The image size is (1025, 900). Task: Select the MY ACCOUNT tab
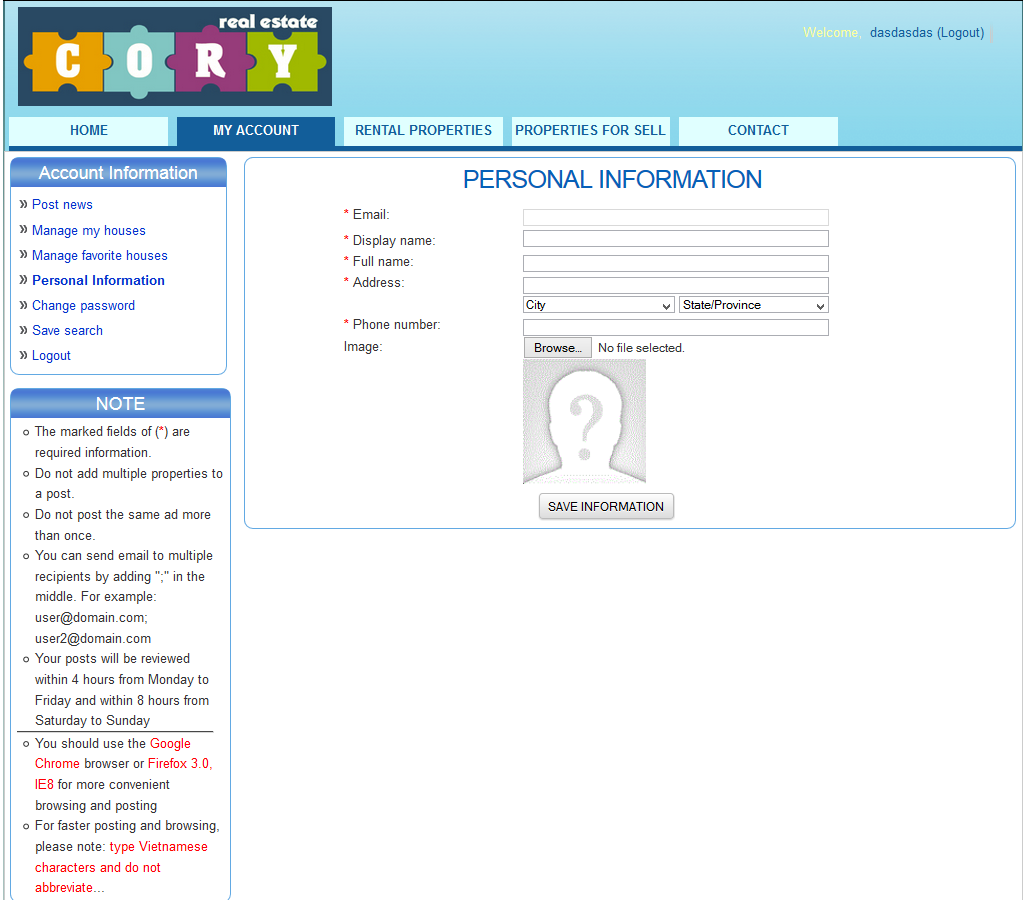(x=255, y=130)
